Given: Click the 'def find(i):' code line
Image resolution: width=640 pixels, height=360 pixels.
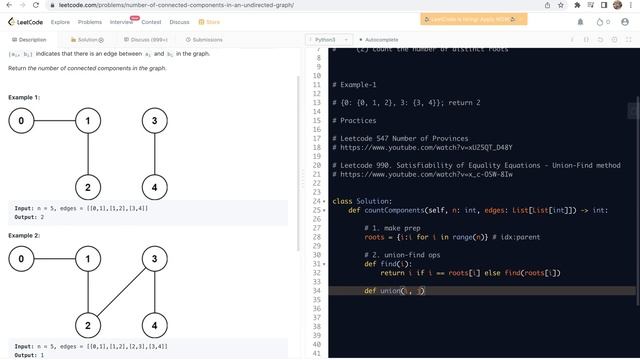Looking at the screenshot, I should point(388,264).
